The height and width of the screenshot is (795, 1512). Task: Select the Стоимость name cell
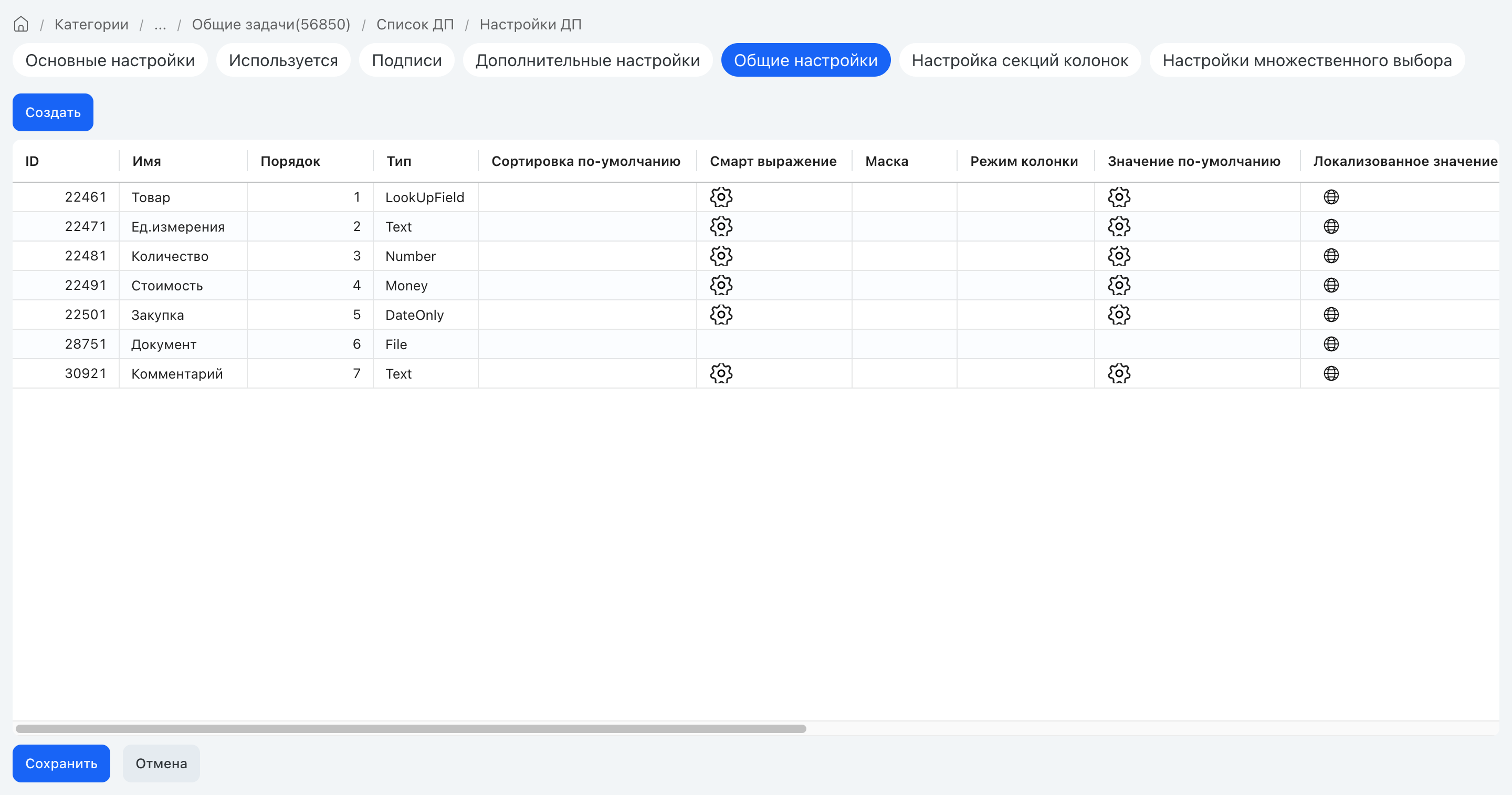click(x=183, y=285)
